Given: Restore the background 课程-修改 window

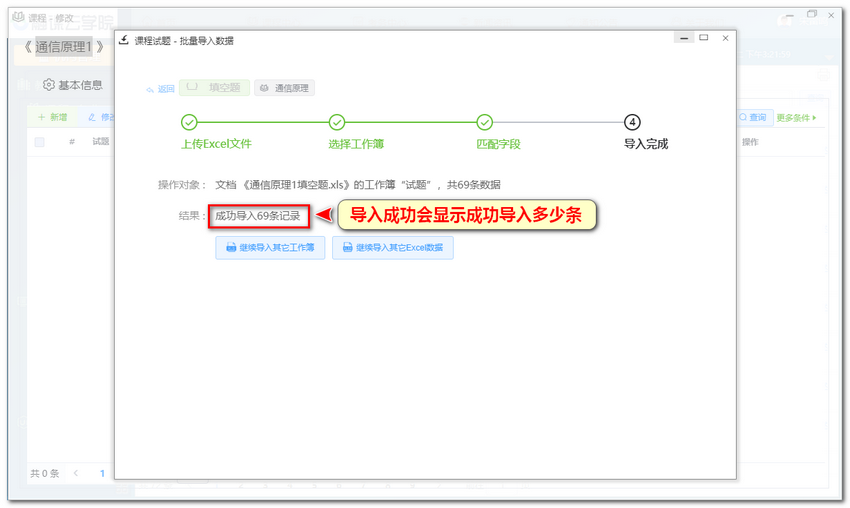Looking at the screenshot, I should point(812,15).
